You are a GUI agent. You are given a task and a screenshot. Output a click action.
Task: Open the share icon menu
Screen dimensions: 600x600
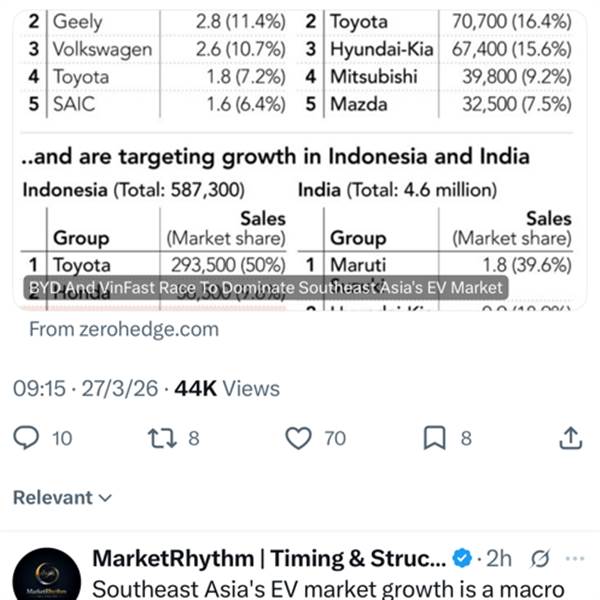click(571, 438)
